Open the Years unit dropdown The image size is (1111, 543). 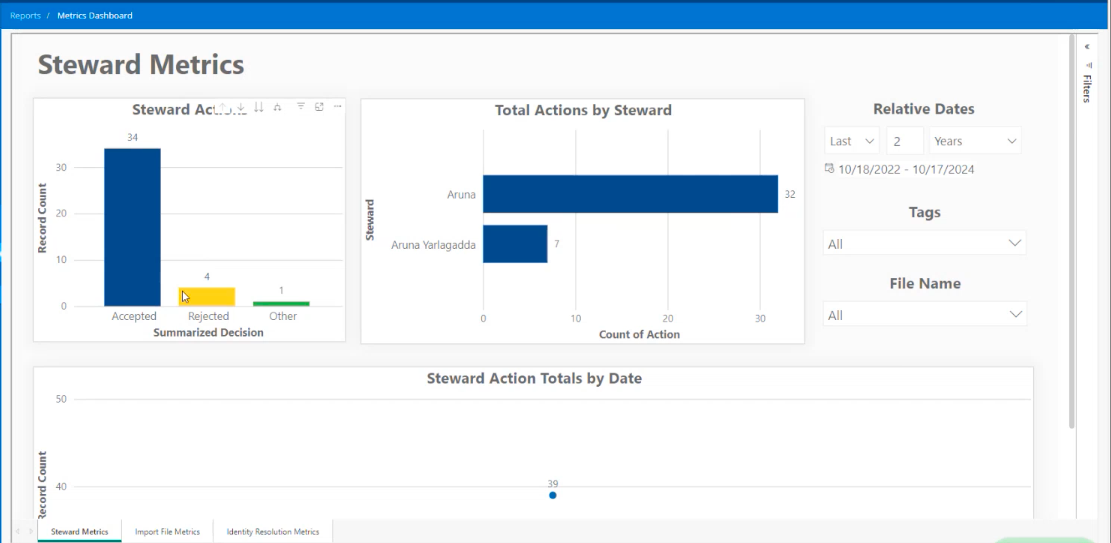click(x=975, y=141)
